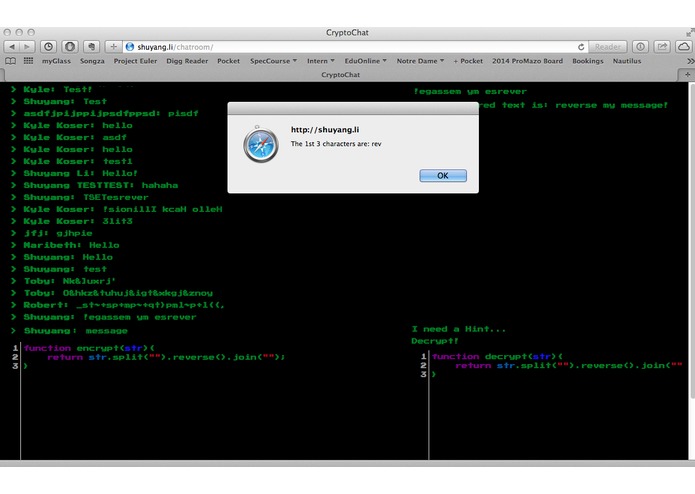
Task: Show more bookmarks via double chevron
Action: tap(690, 61)
